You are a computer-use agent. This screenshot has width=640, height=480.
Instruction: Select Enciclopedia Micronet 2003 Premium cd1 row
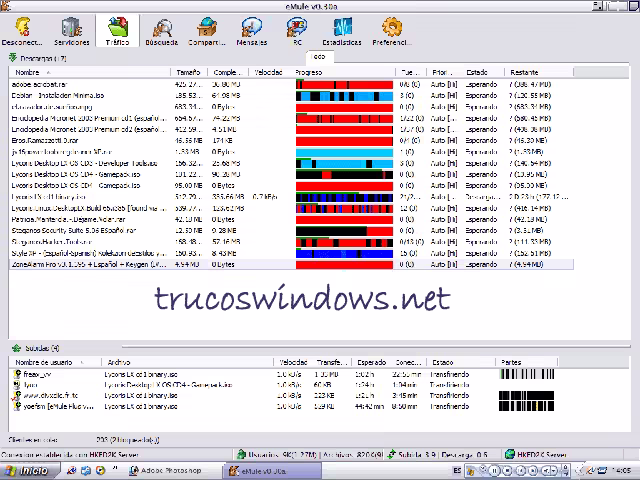click(x=291, y=118)
